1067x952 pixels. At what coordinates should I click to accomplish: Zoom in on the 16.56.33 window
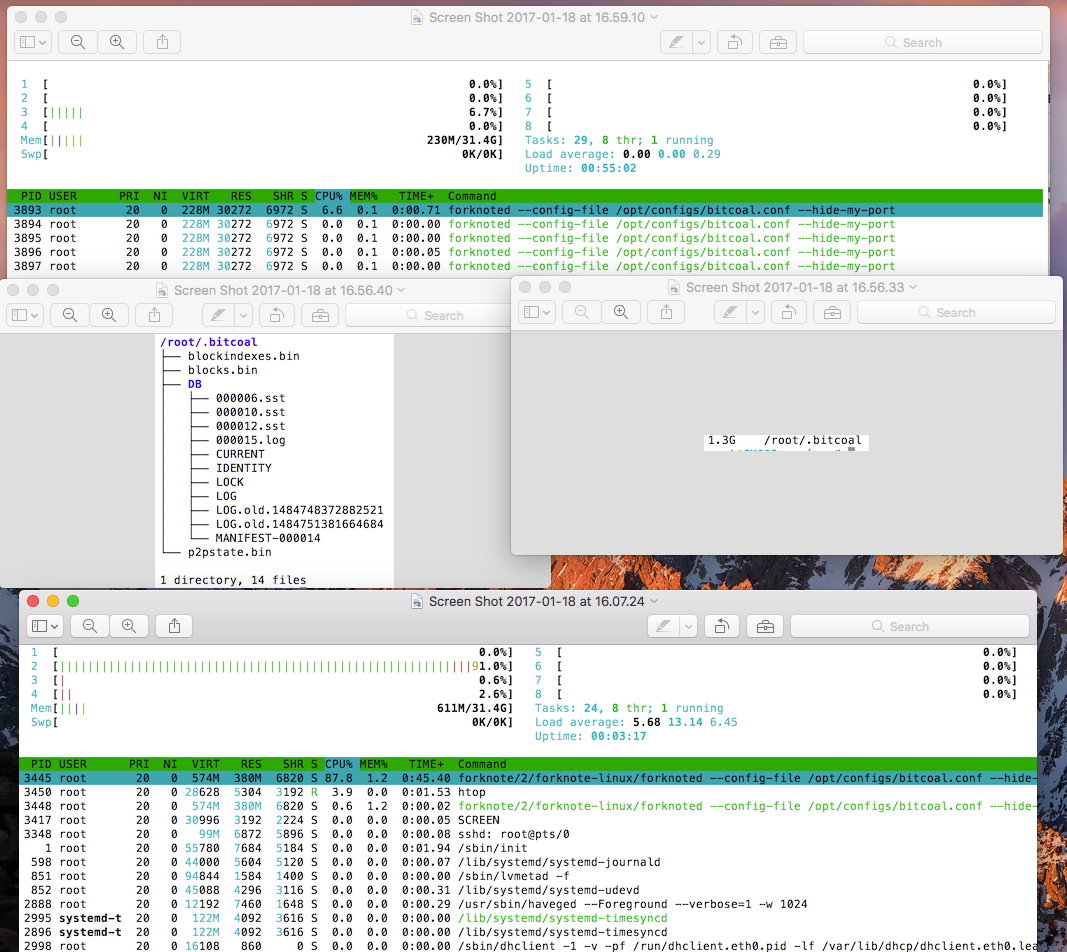[x=621, y=312]
